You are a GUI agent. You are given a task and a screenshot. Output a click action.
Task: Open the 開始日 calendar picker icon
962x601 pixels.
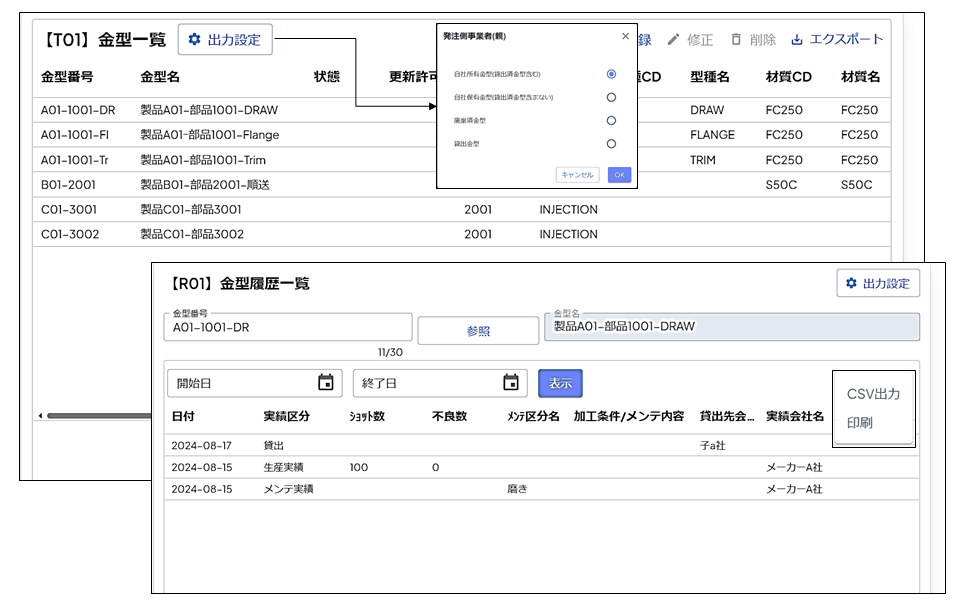326,383
